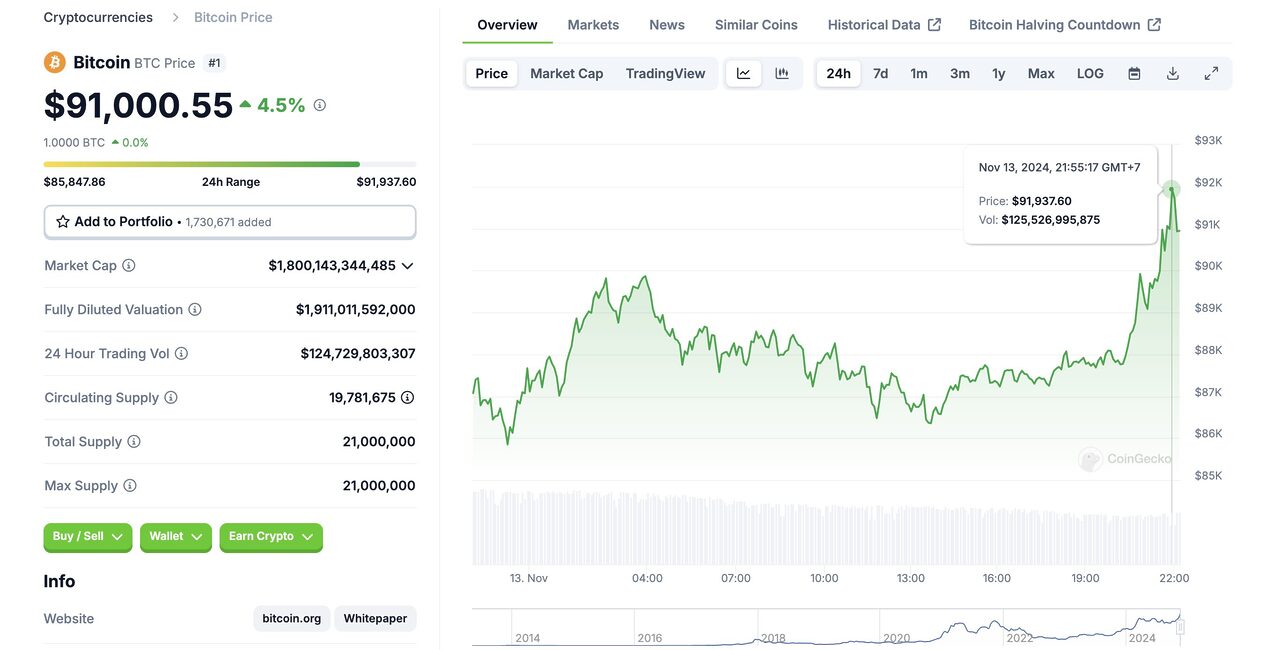
Task: Open the calendar date range picker
Action: point(1134,73)
